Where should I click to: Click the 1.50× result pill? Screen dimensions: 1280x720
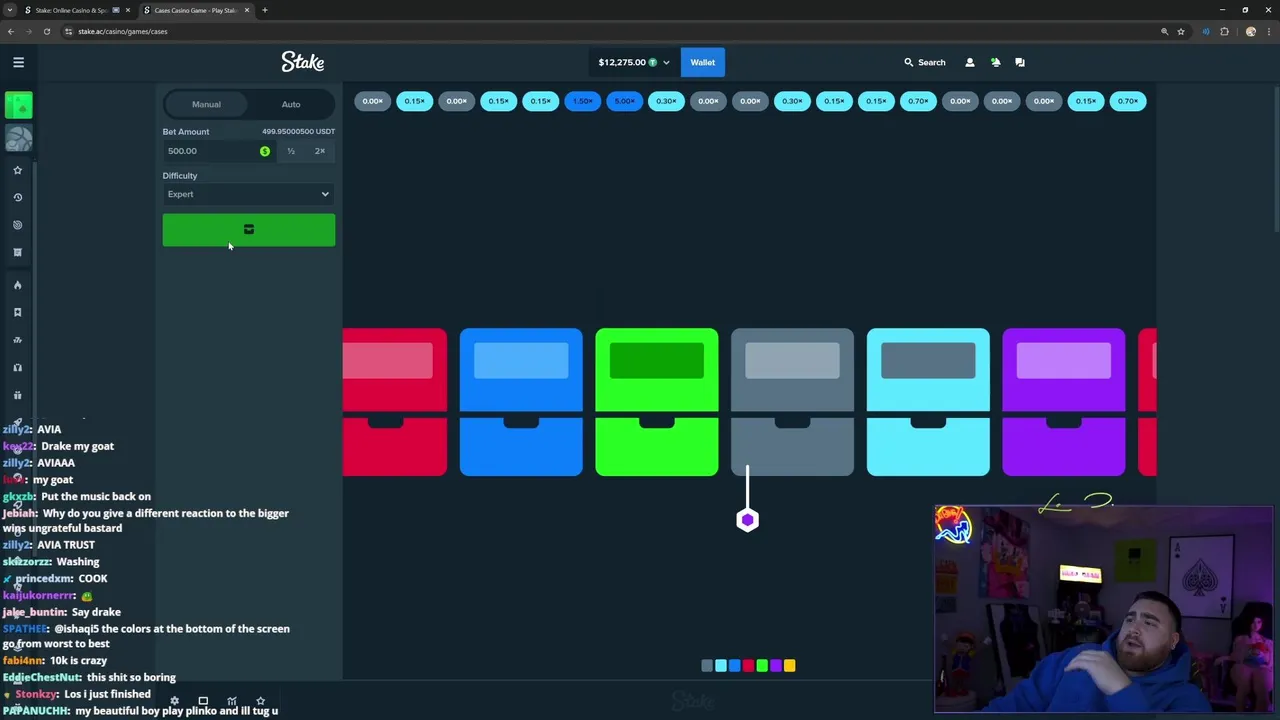(582, 101)
